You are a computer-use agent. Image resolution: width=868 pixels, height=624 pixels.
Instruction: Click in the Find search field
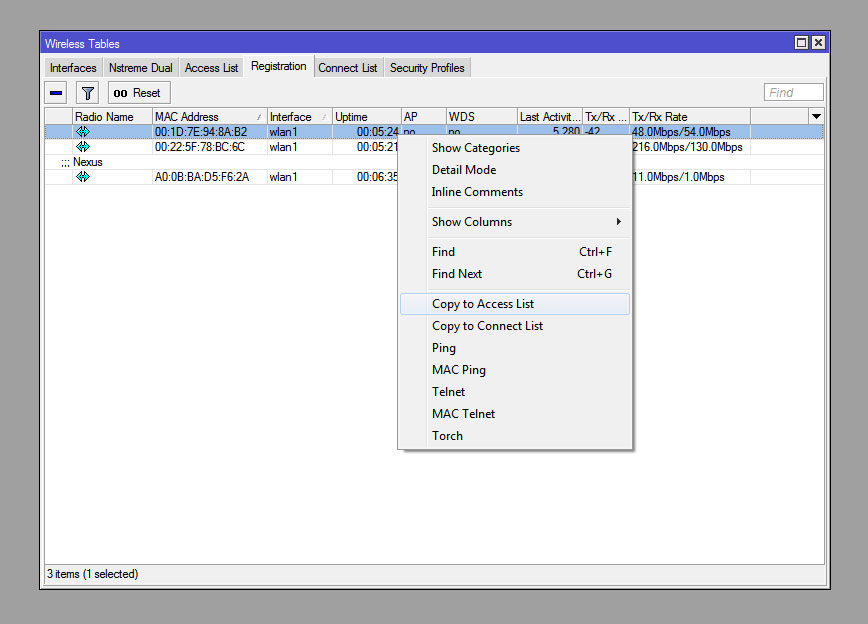(x=793, y=93)
